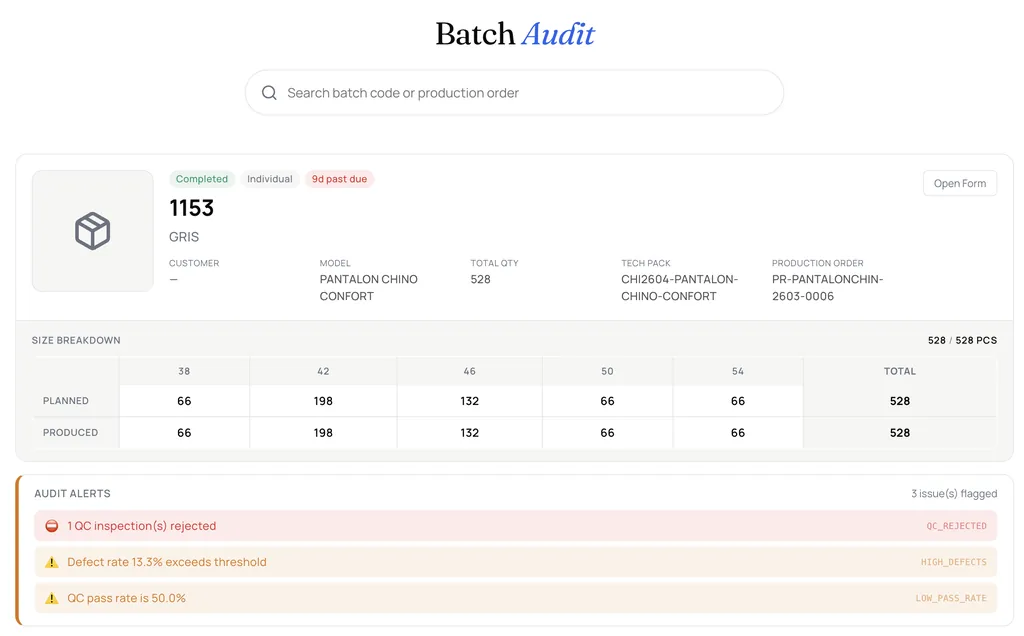Click the size 42 column header
The image size is (1024, 636).
(323, 371)
